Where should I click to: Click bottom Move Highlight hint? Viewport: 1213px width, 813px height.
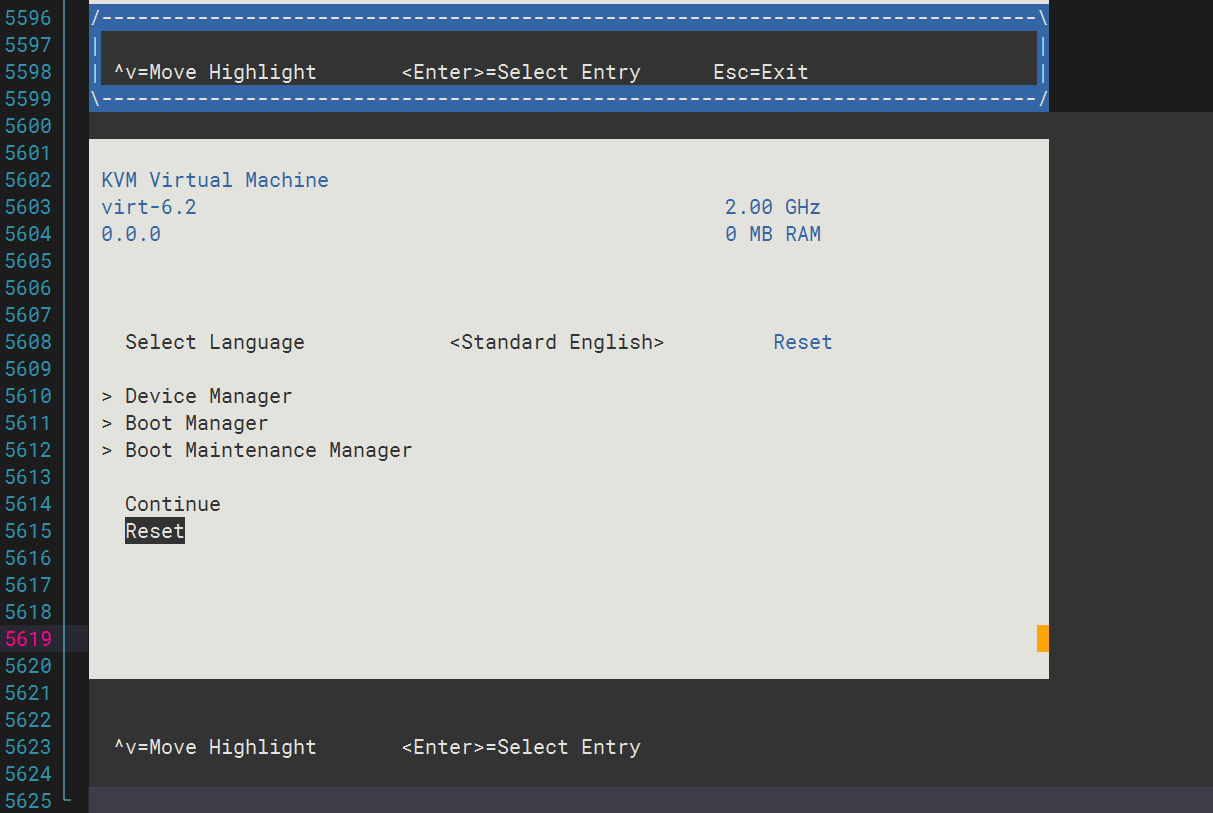(215, 747)
